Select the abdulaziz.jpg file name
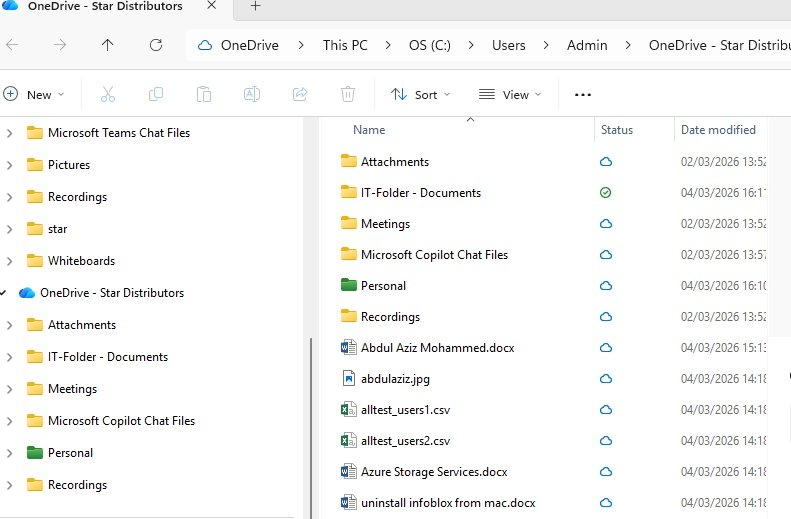Screen dimensions: 791x519 tap(396, 379)
